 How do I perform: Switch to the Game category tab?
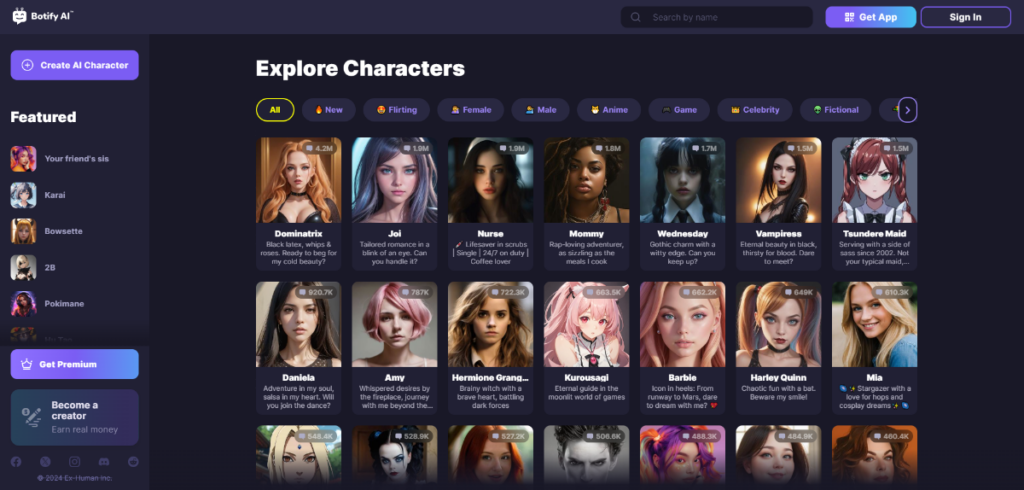tap(680, 110)
